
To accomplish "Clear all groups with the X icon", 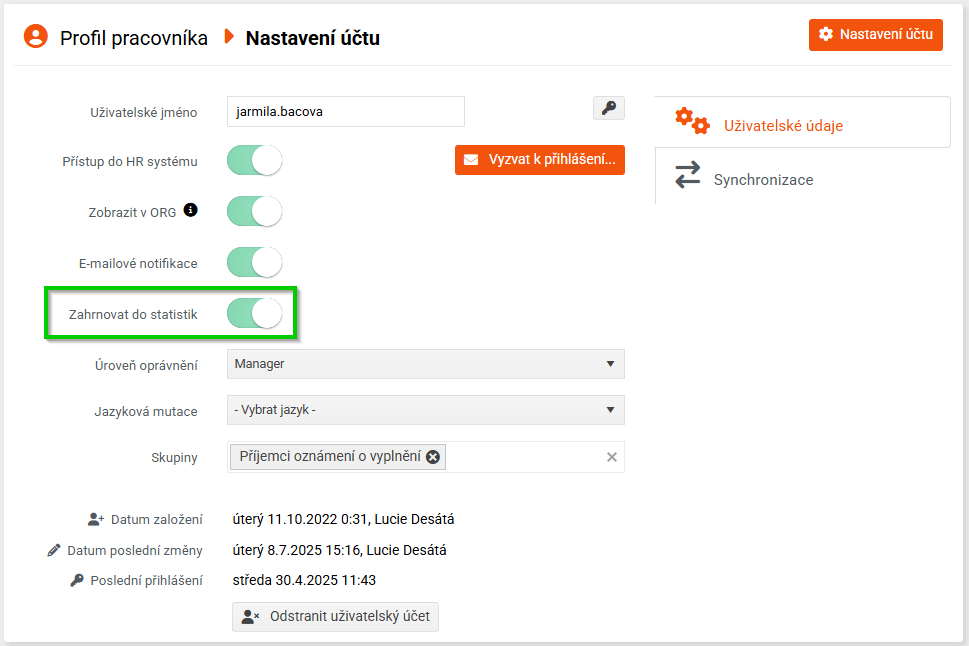I will pyautogui.click(x=612, y=457).
